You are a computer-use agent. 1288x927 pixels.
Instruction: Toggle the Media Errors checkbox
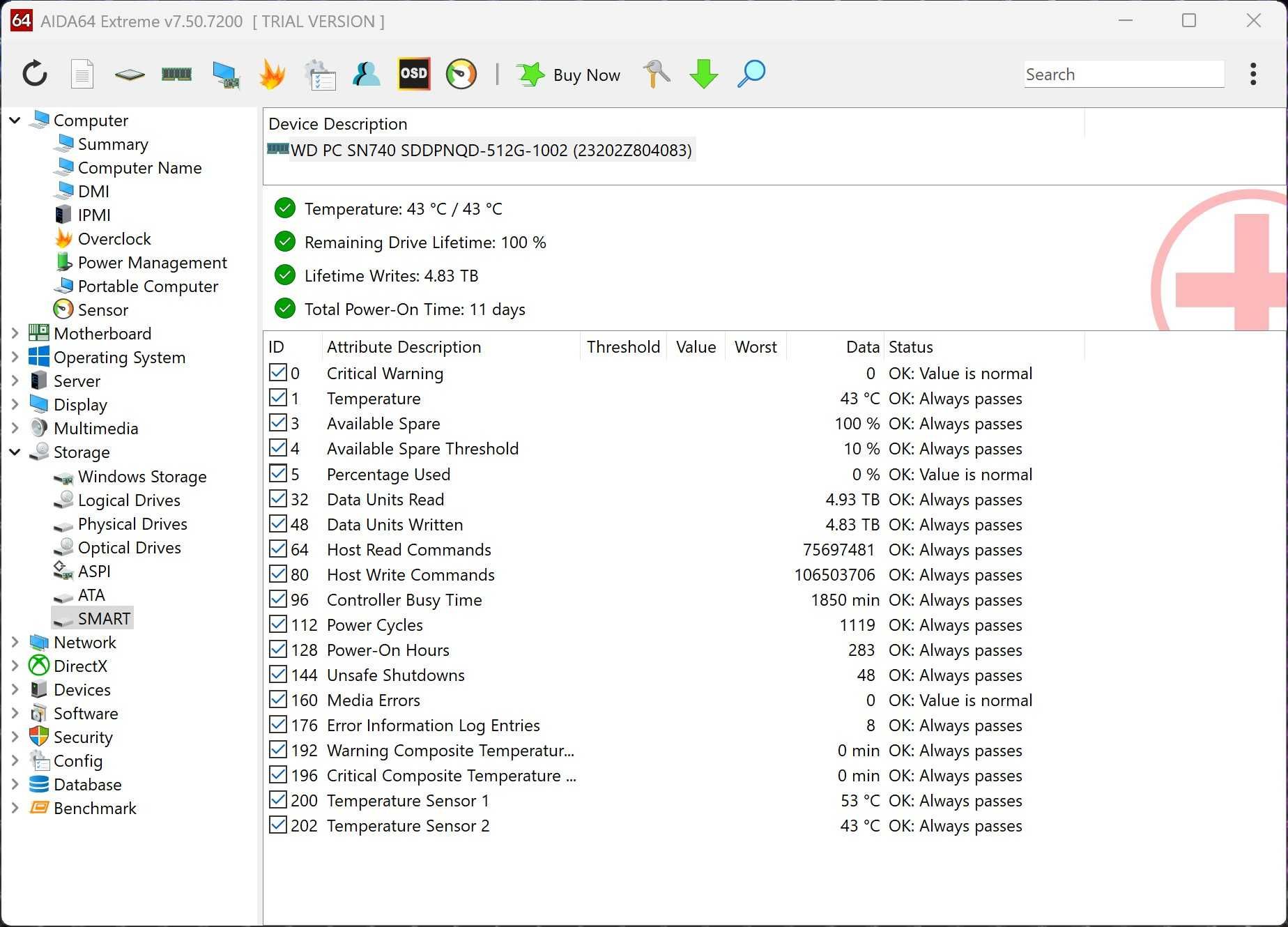pos(278,700)
